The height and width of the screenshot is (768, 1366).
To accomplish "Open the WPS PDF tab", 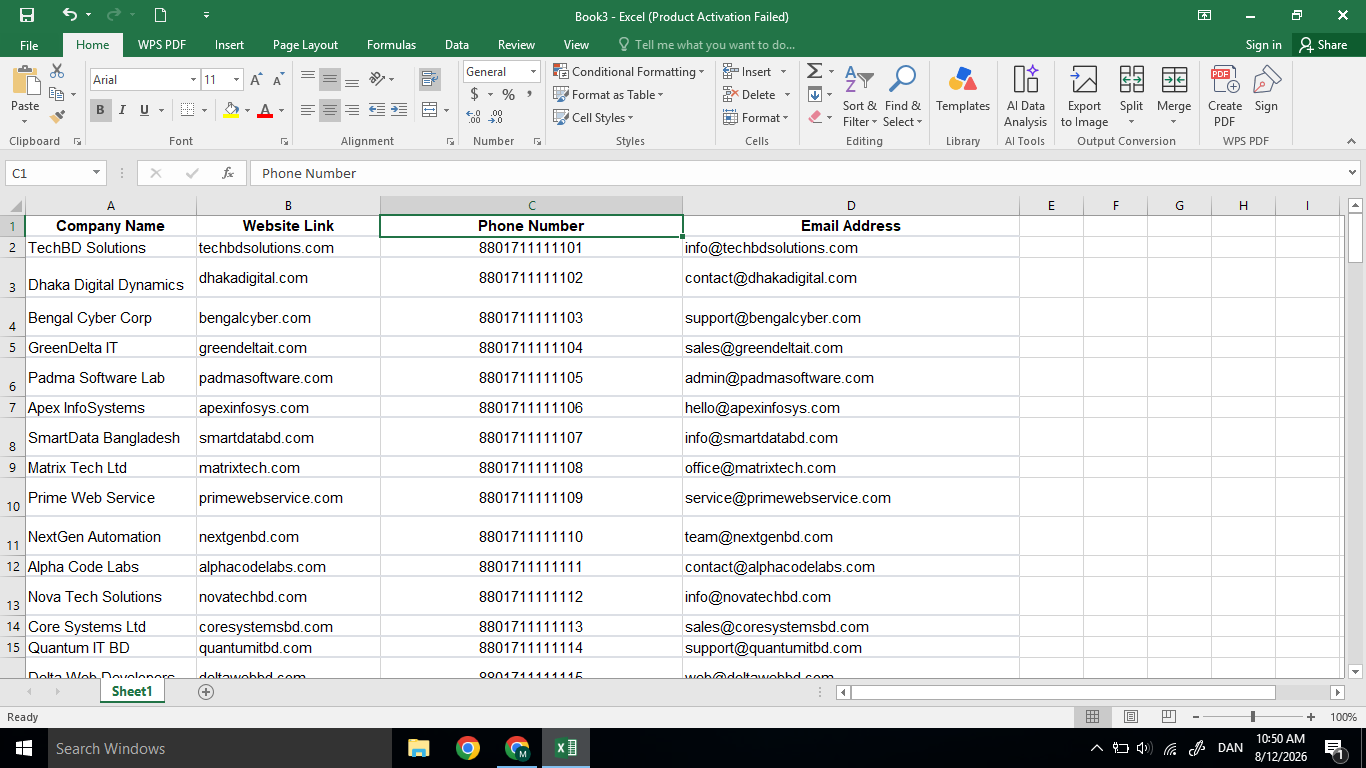I will click(162, 45).
